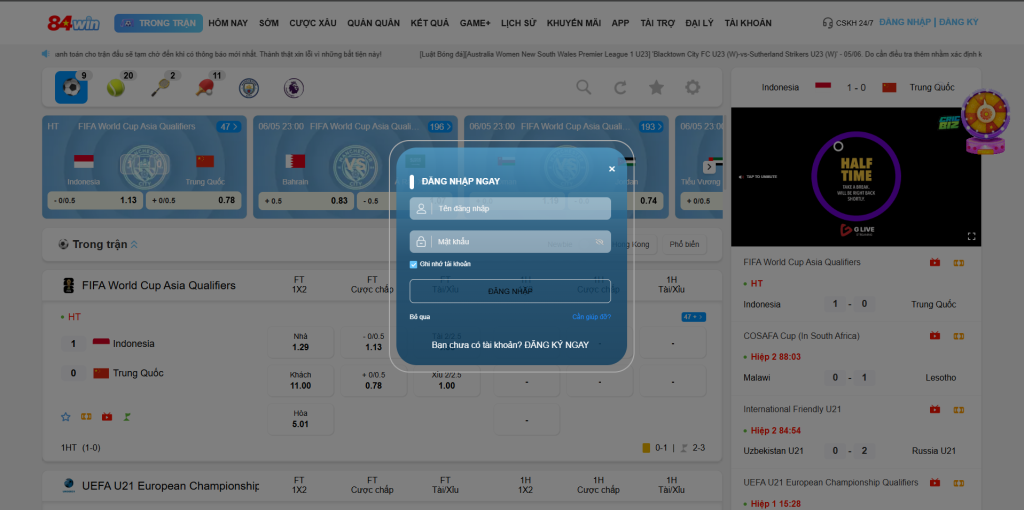This screenshot has width=1024, height=510.
Task: Select Indonesia handicap odds 1.13 on card
Action: pos(95,200)
